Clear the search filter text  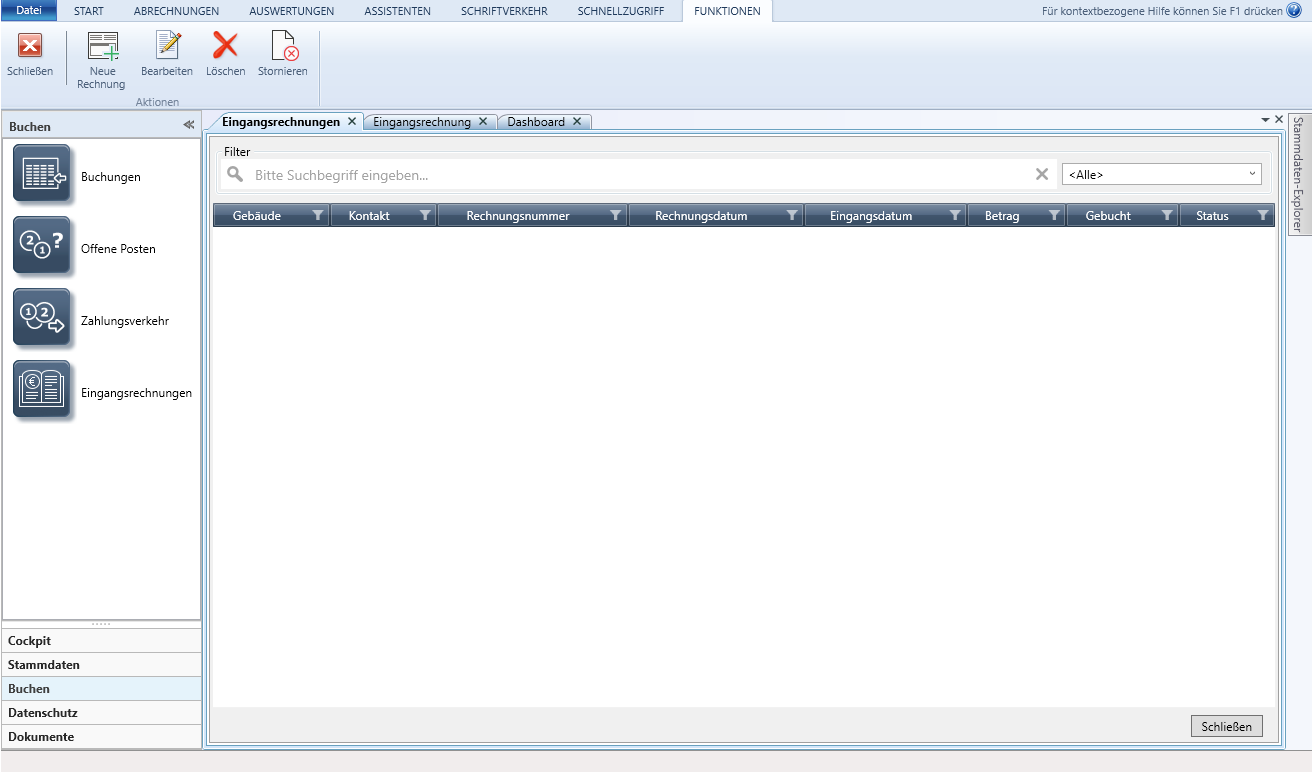tap(1041, 174)
